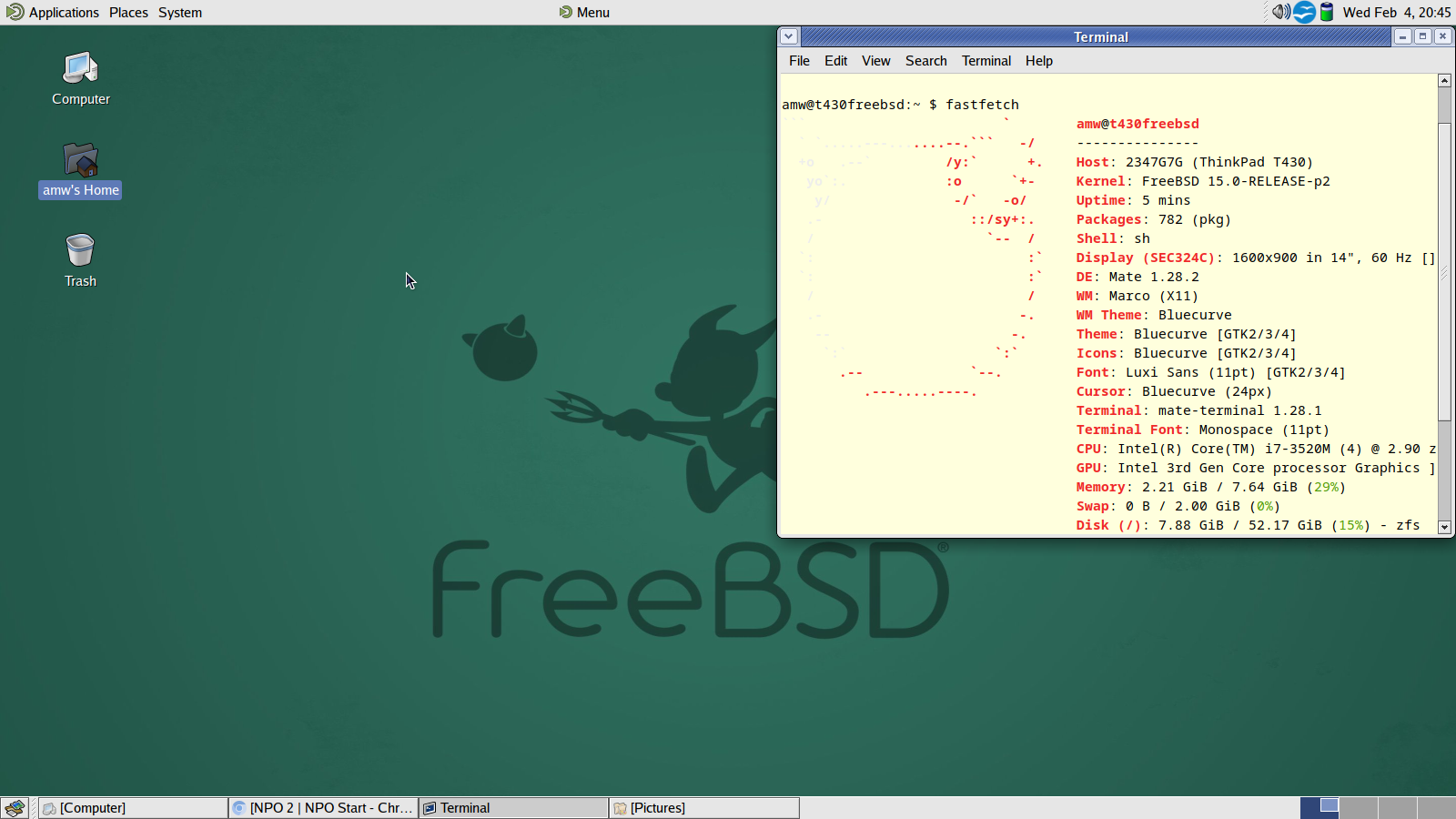Open the File menu in Terminal
Screen dimensions: 1456x819
coord(799,61)
